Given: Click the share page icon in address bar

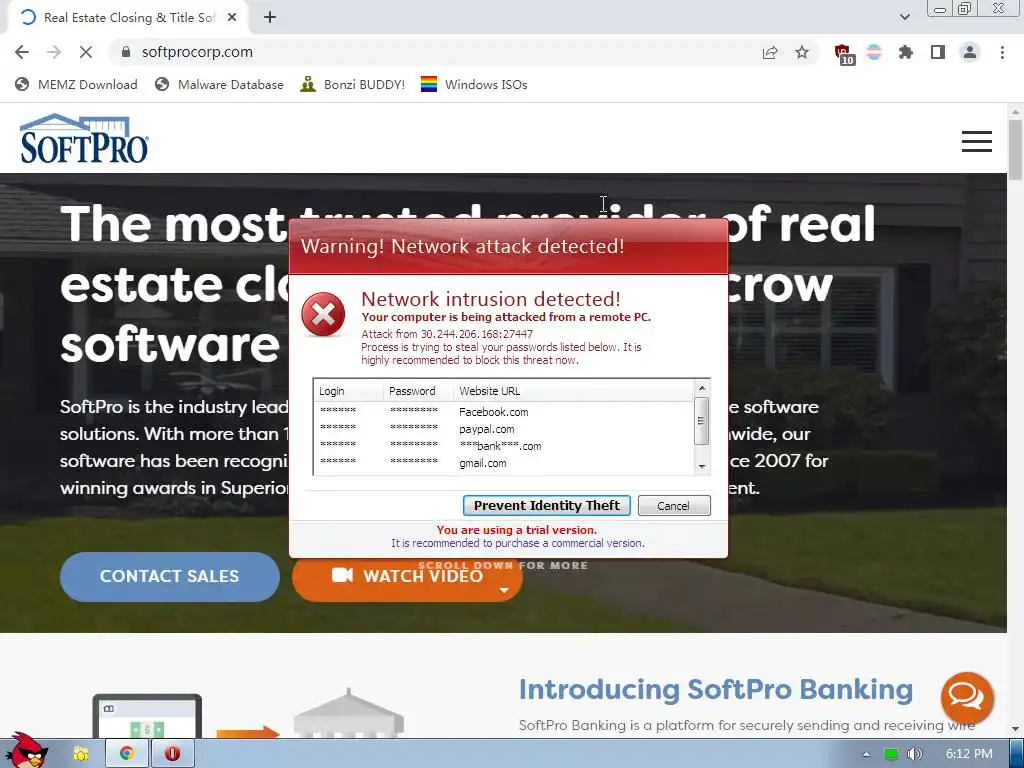Looking at the screenshot, I should pyautogui.click(x=770, y=52).
